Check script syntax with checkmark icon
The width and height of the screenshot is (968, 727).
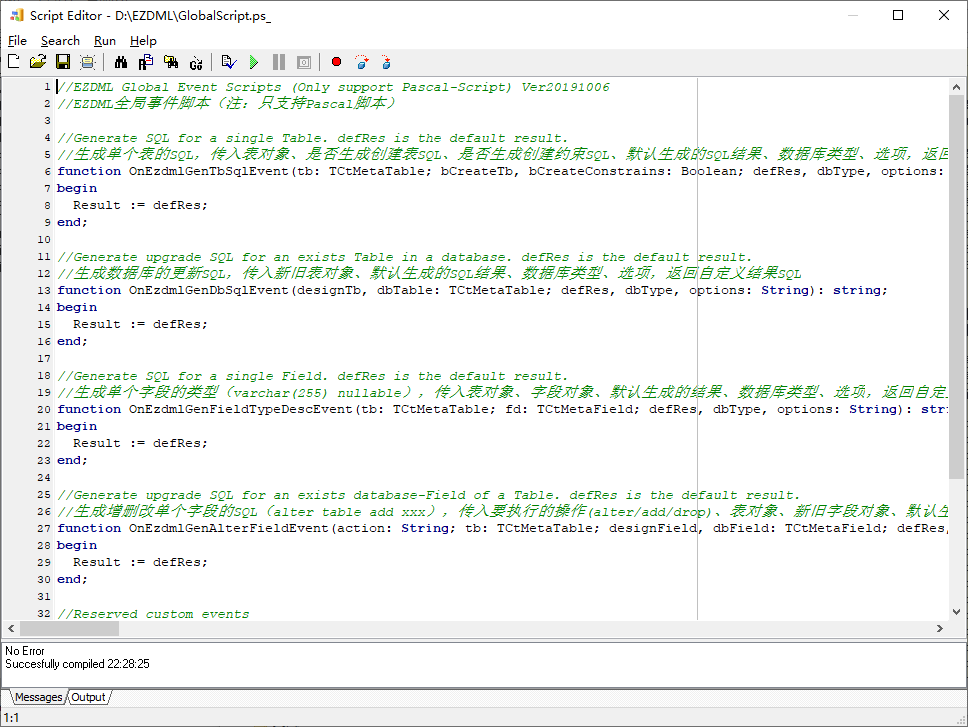(229, 62)
